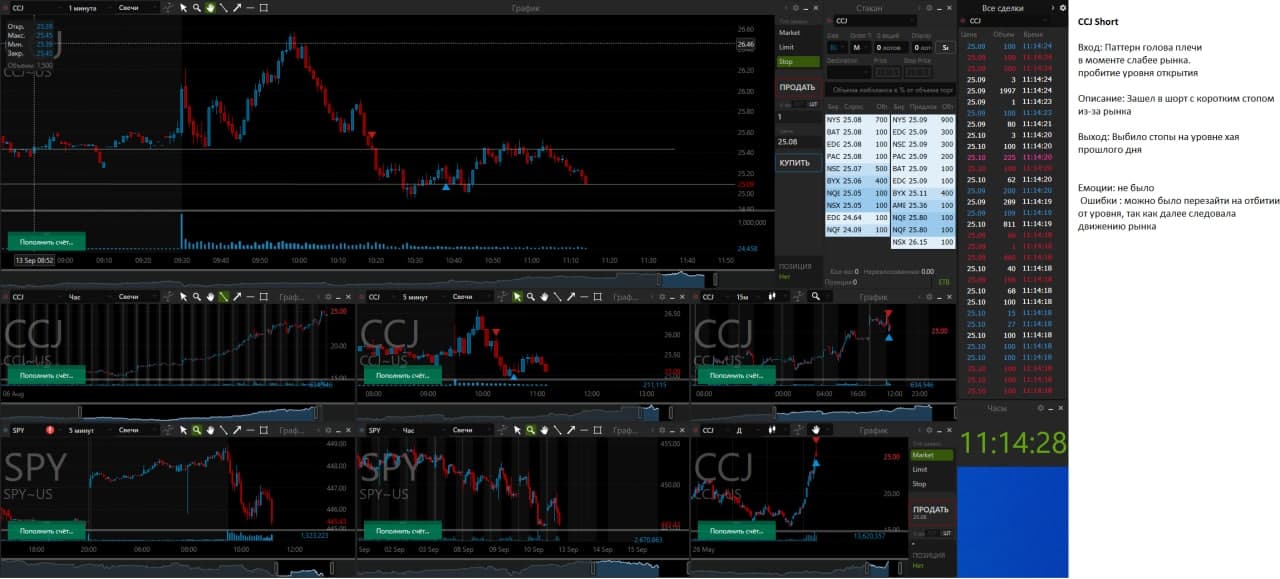This screenshot has height=579, width=1280.
Task: Click the red alert icon next to SPY
Action: click(x=49, y=430)
